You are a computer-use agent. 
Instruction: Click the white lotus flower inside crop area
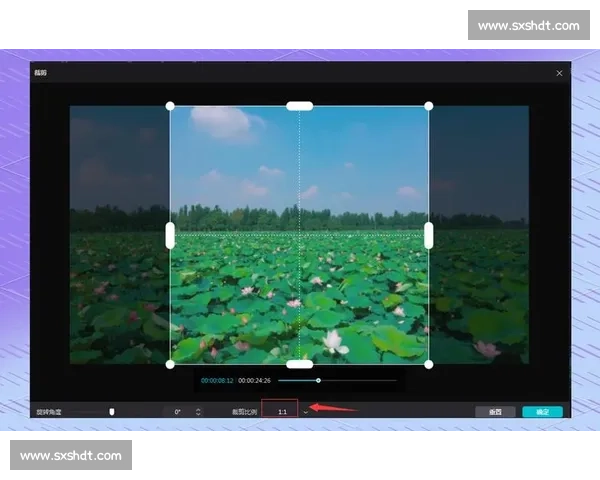[x=332, y=341]
